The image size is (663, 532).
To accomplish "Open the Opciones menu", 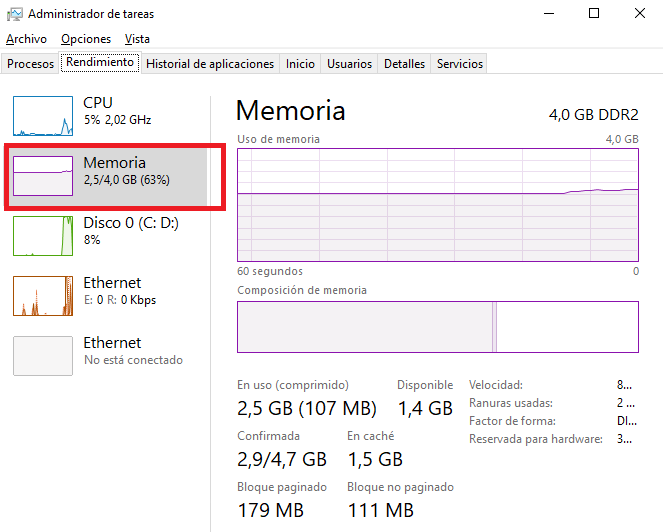I will [86, 39].
